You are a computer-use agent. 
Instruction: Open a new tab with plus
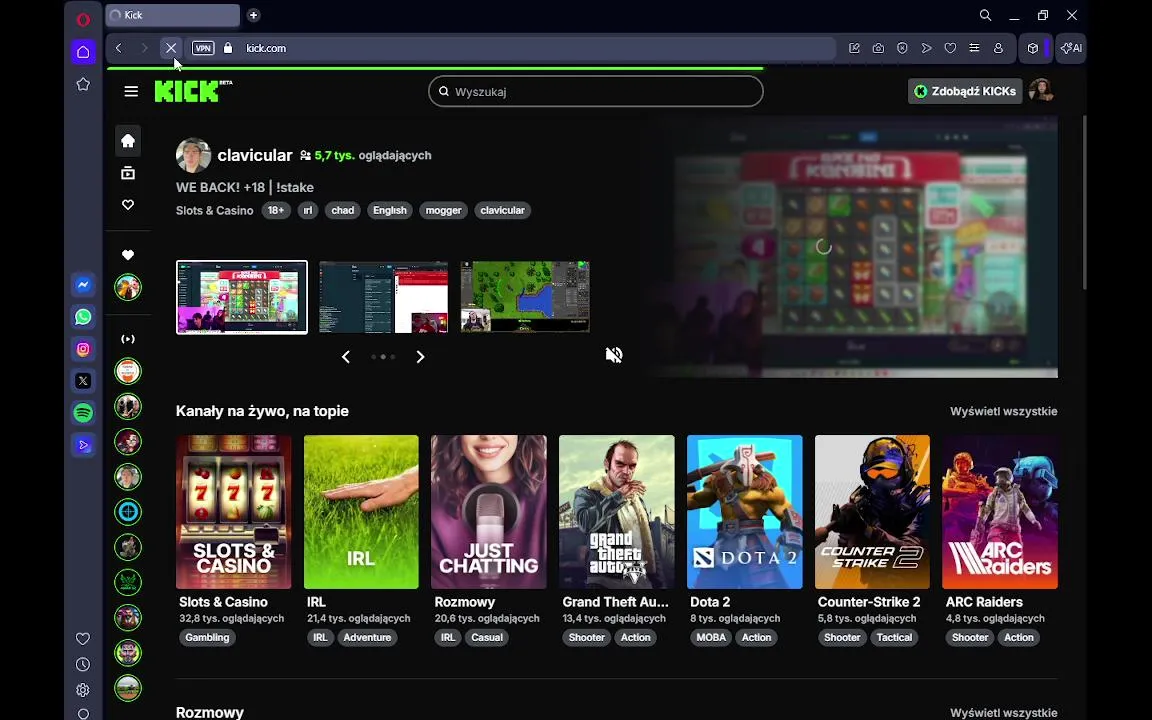tap(253, 15)
